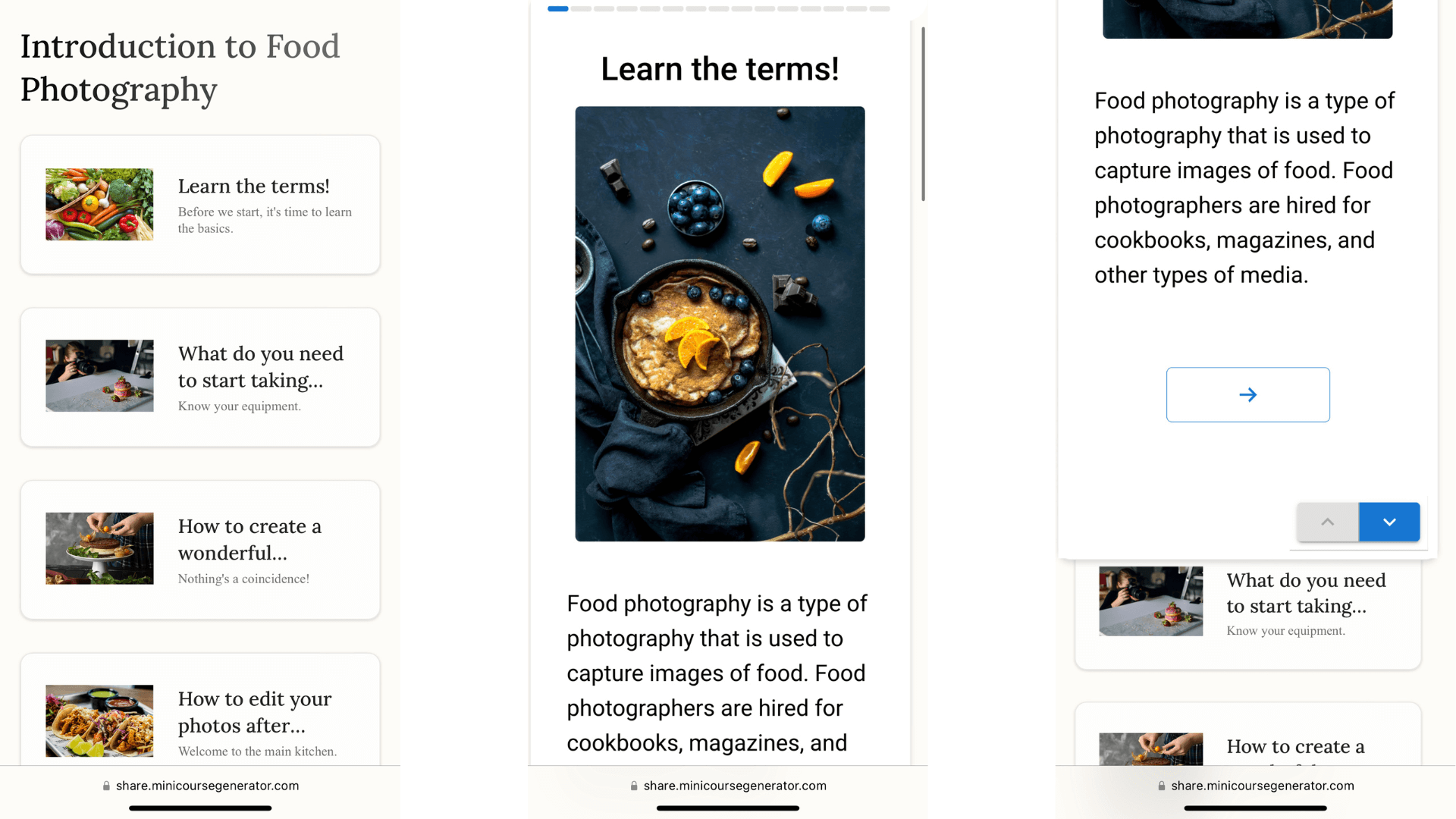
Task: Open 'What do you need' card in right panel
Action: point(1306,593)
